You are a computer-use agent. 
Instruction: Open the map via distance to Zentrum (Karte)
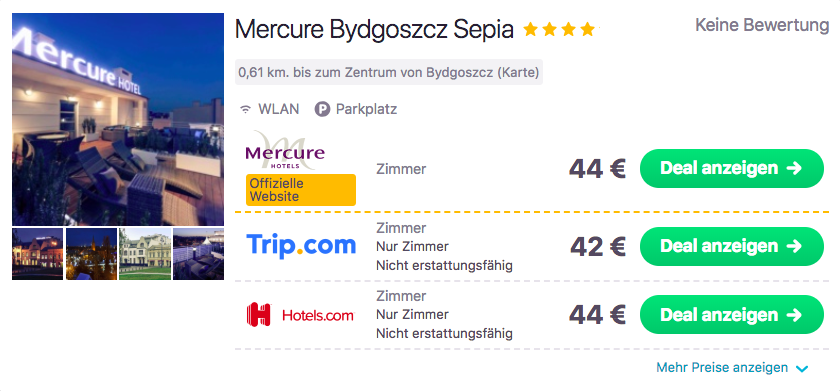[389, 72]
